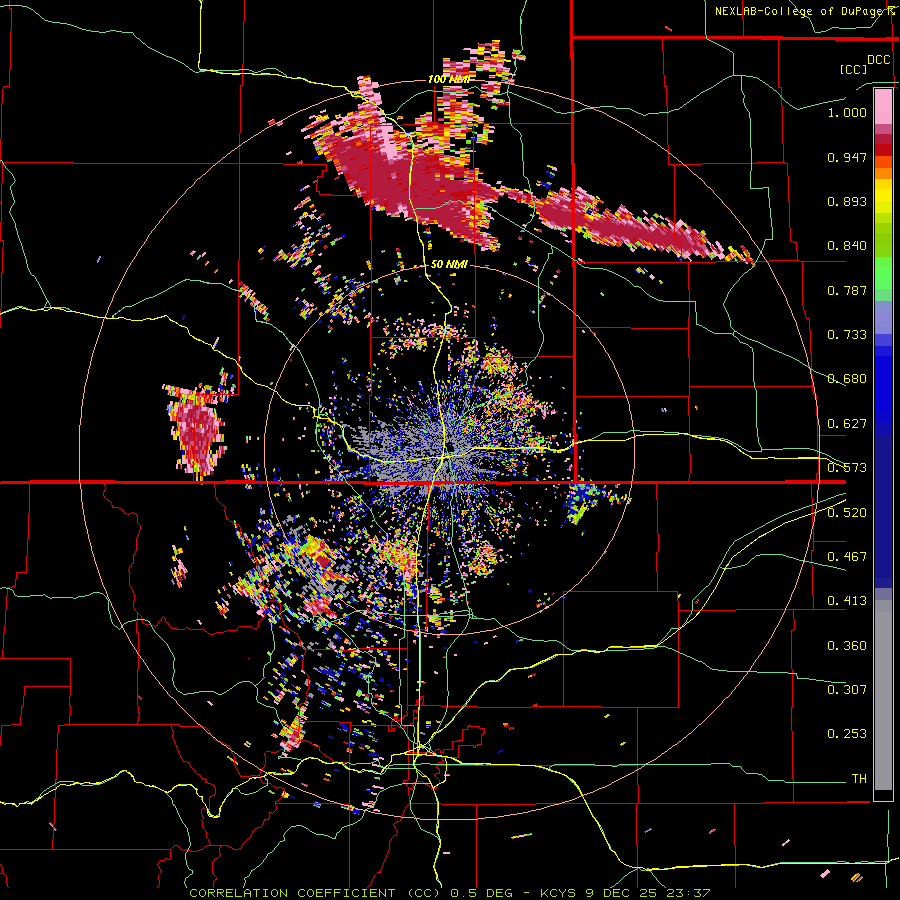Pick the bright green color bar segment
Image resolution: width=900 pixels, height=900 pixels.
[883, 273]
